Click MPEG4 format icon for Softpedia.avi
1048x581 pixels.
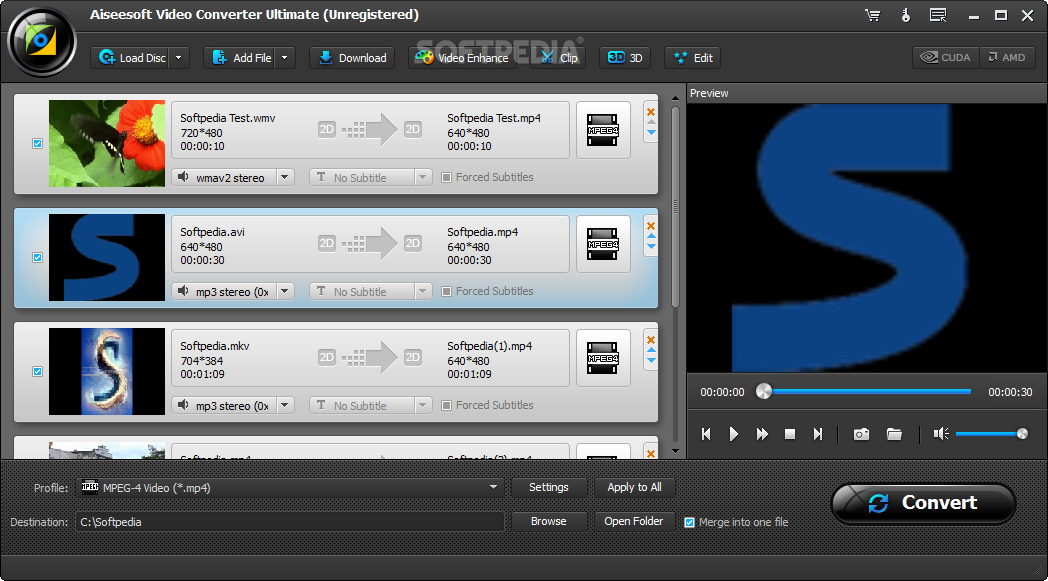pos(603,244)
